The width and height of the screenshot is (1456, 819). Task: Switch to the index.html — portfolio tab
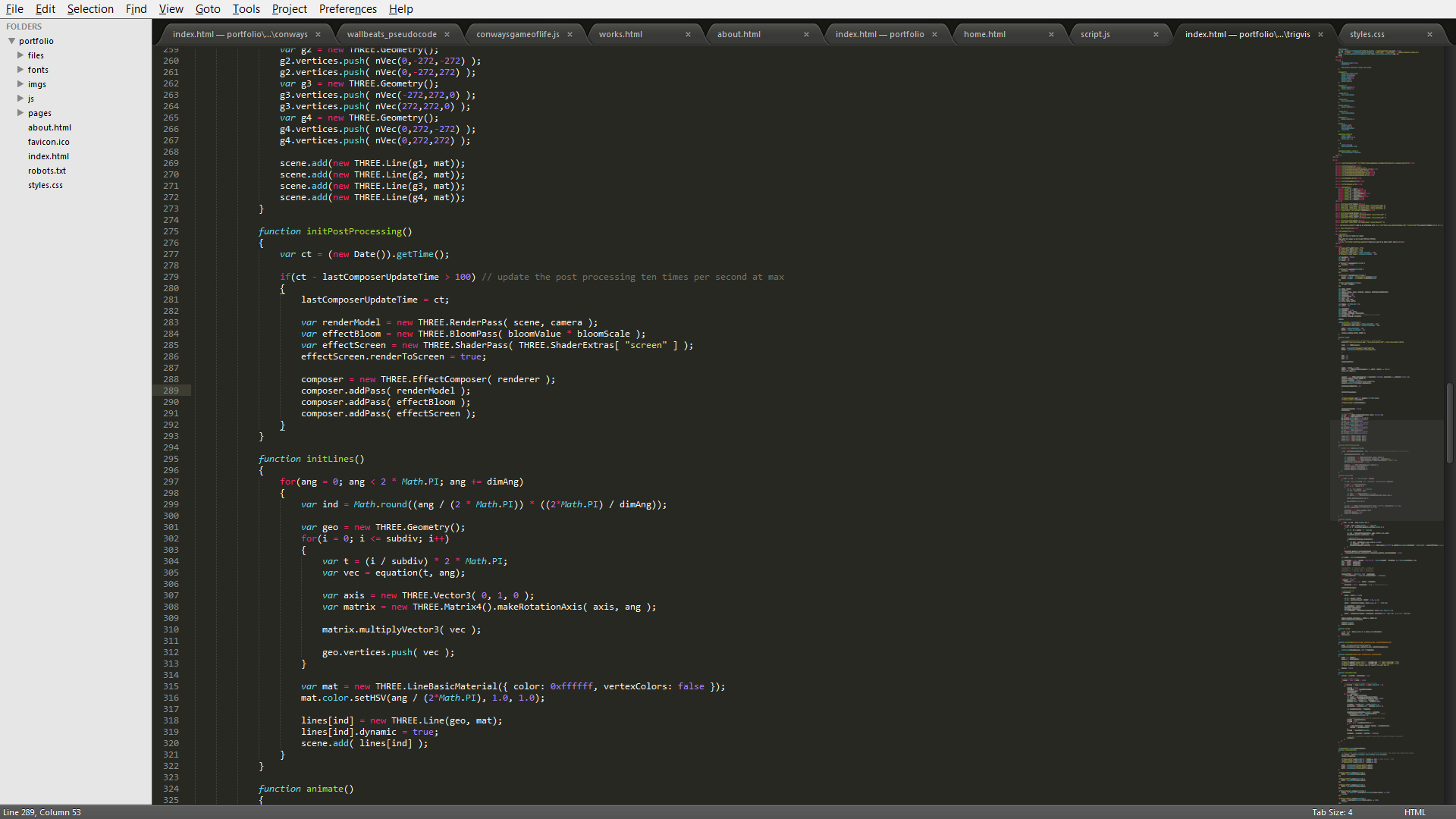[x=880, y=34]
